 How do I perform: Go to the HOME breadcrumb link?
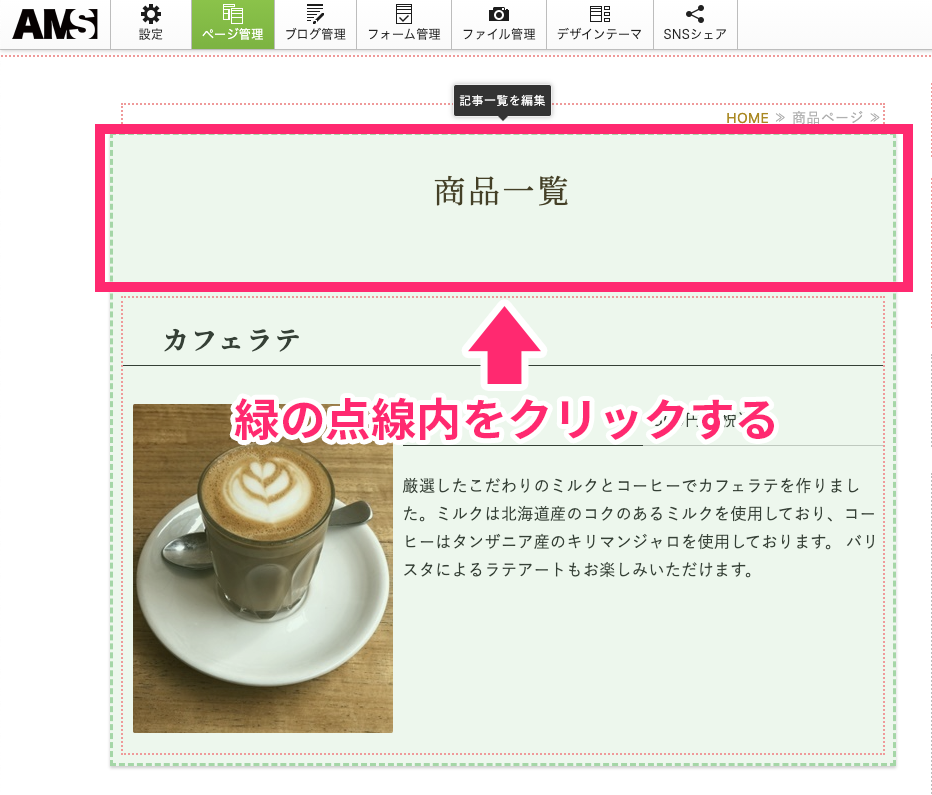747,118
